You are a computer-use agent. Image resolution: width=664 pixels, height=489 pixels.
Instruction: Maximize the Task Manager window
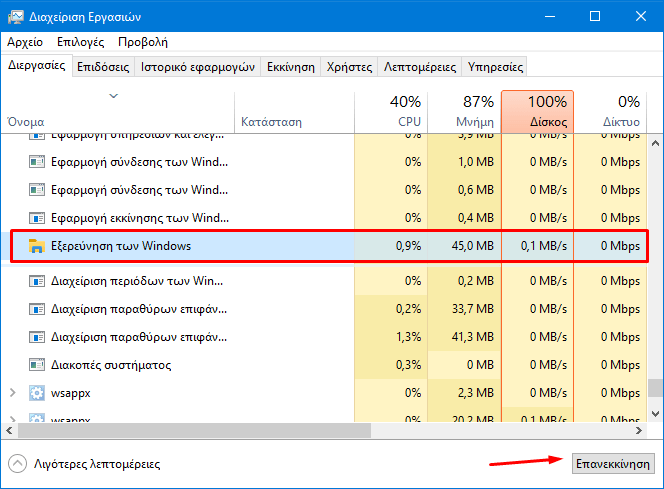pos(595,17)
